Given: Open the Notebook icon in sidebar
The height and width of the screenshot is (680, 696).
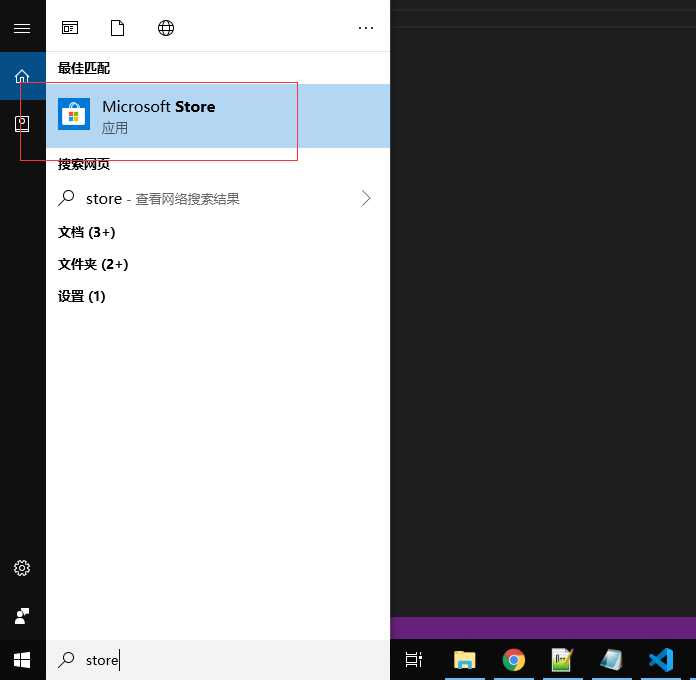Looking at the screenshot, I should (22, 124).
